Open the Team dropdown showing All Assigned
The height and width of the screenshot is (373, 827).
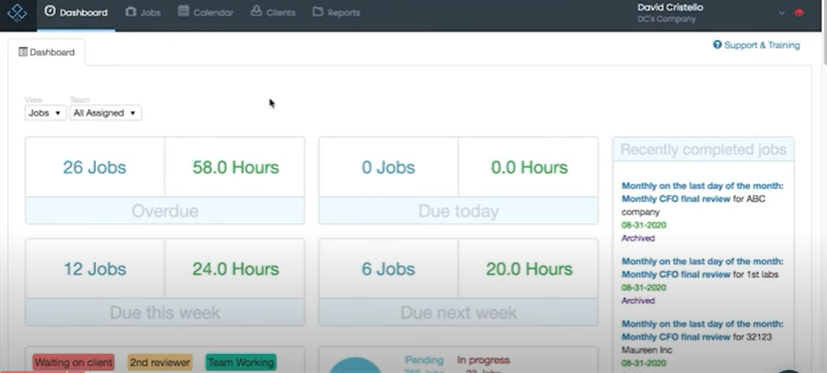pyautogui.click(x=105, y=113)
